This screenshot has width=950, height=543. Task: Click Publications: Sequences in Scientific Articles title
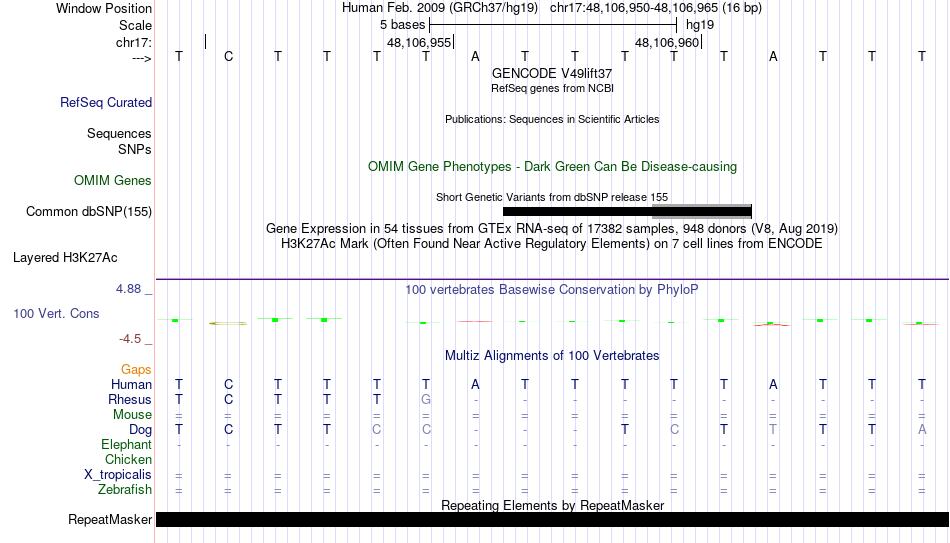click(552, 119)
